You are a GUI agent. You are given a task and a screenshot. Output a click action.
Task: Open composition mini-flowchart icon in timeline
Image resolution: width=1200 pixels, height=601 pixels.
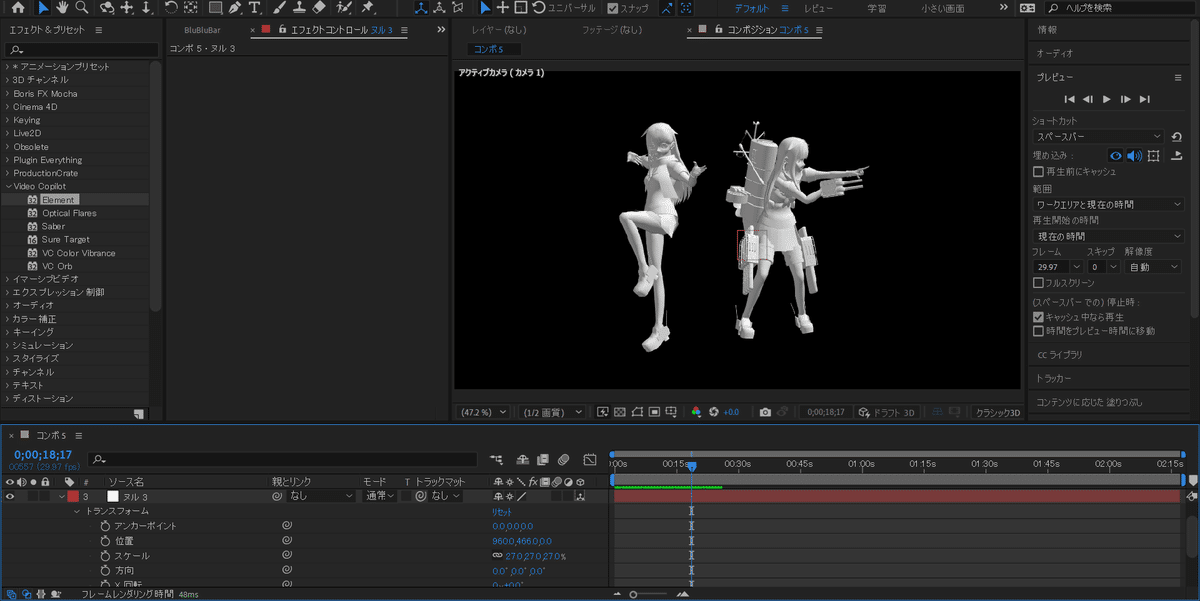(x=497, y=459)
